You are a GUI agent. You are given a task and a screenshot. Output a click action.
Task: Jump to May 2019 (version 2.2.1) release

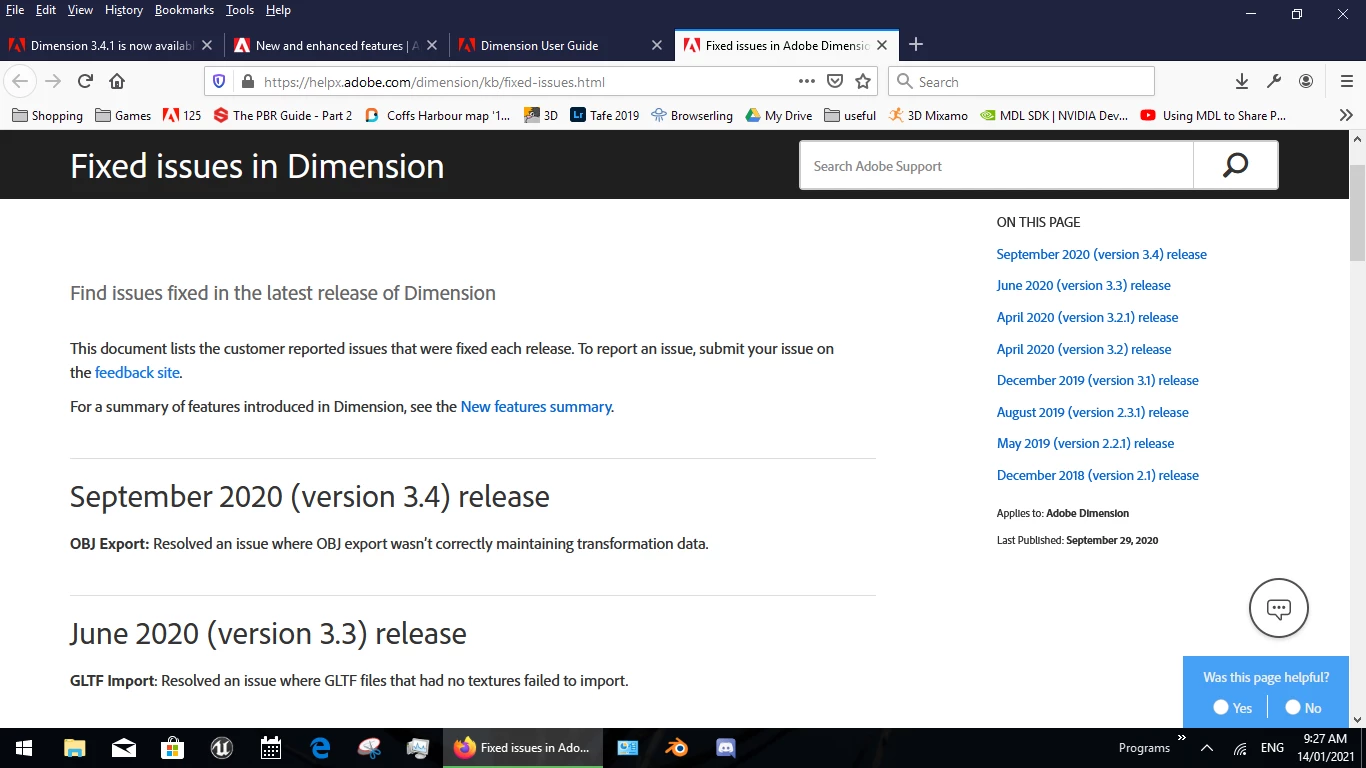[x=1085, y=443]
